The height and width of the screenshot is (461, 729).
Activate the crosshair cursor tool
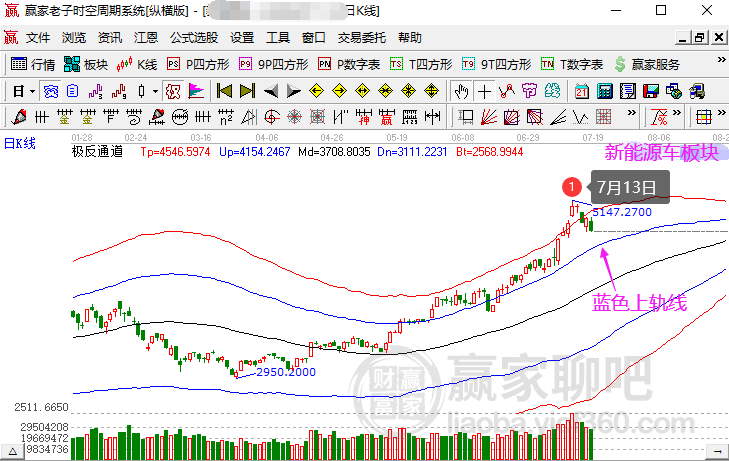[484, 91]
